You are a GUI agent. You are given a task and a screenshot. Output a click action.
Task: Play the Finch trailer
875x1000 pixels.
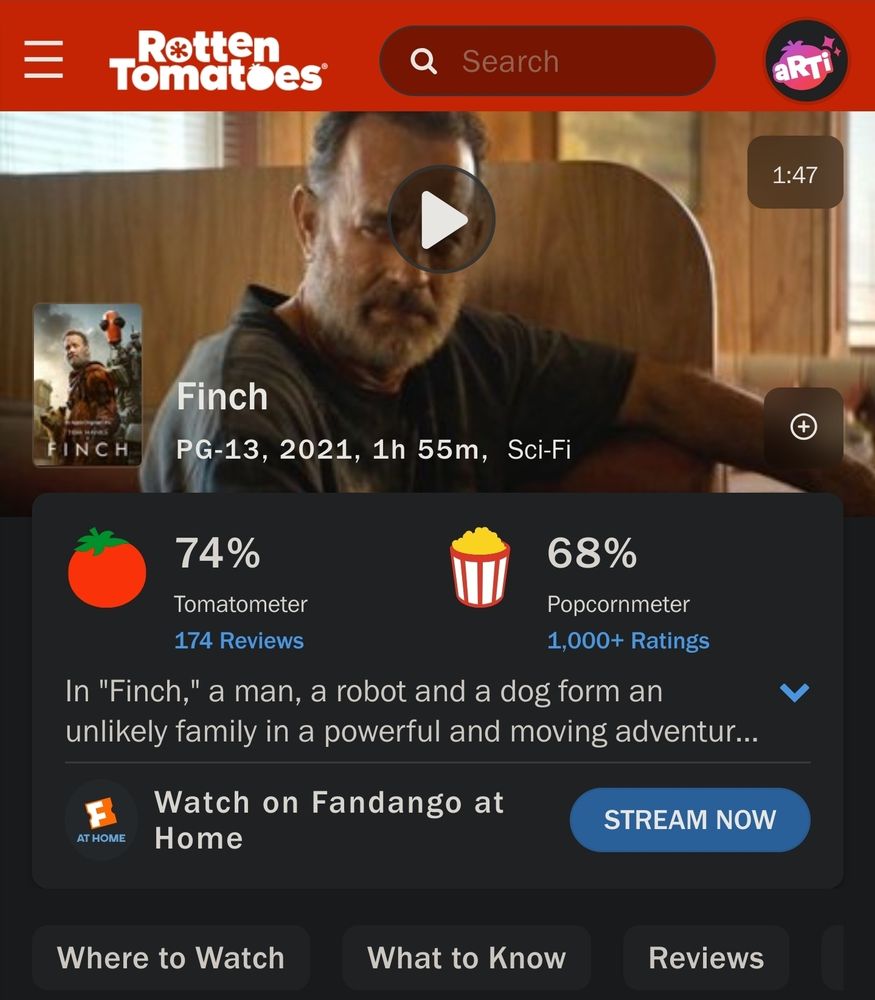441,219
